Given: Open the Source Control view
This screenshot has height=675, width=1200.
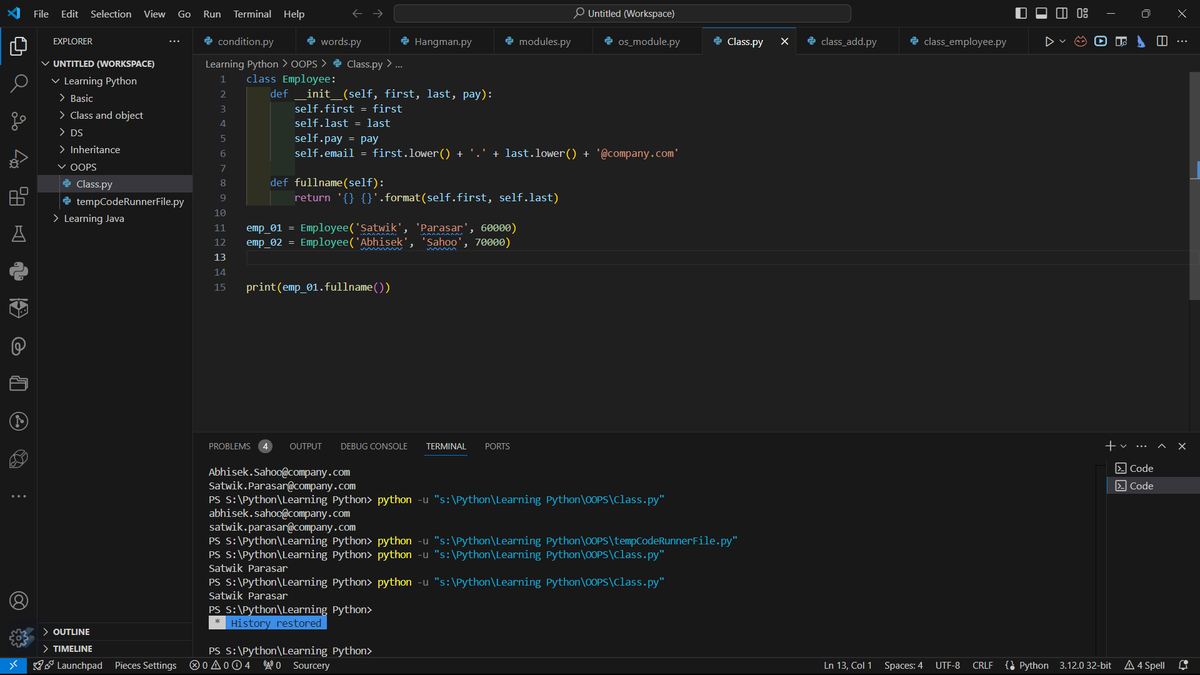Looking at the screenshot, I should pos(18,121).
